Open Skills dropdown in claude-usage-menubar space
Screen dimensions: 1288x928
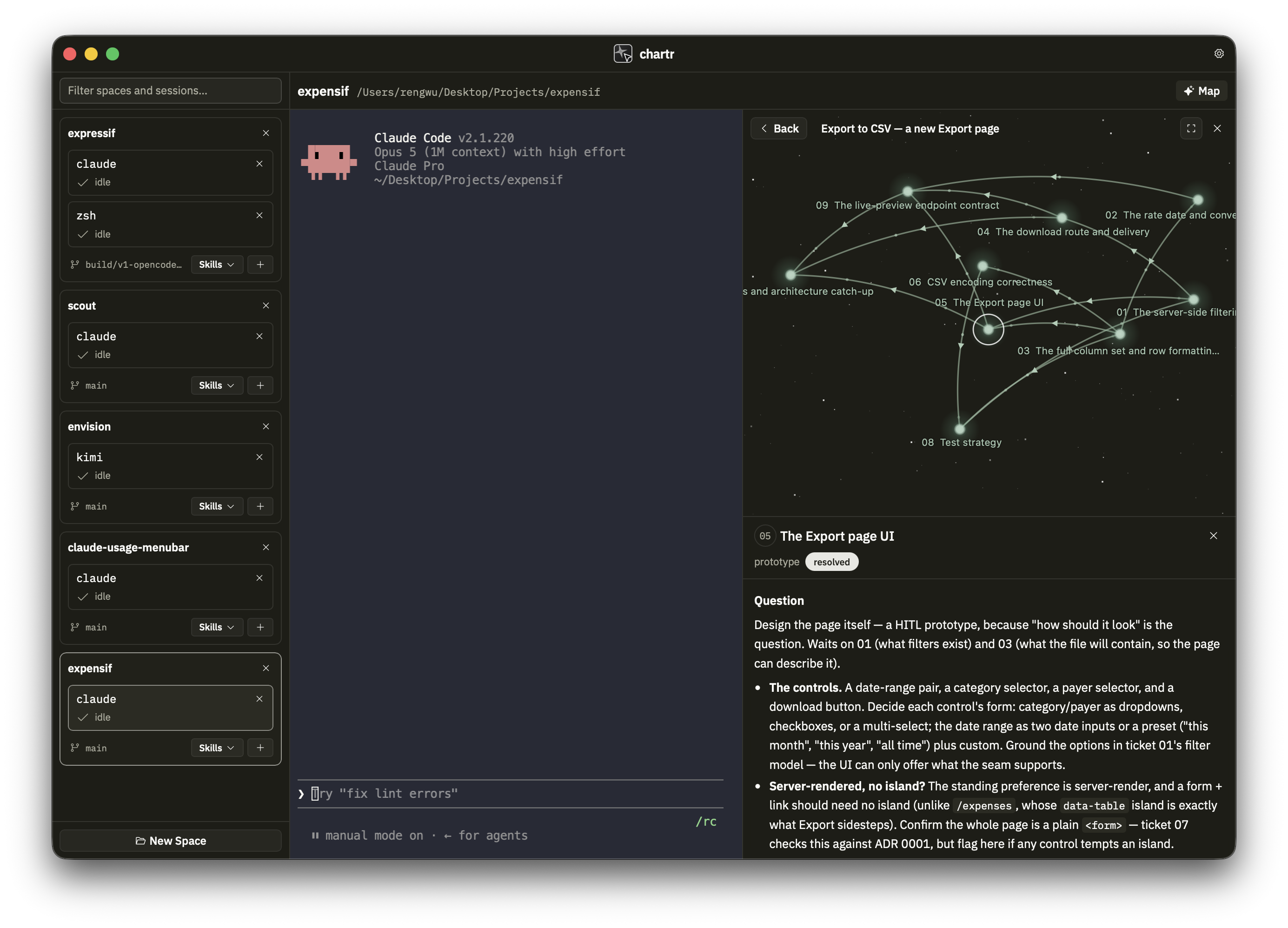coord(216,628)
